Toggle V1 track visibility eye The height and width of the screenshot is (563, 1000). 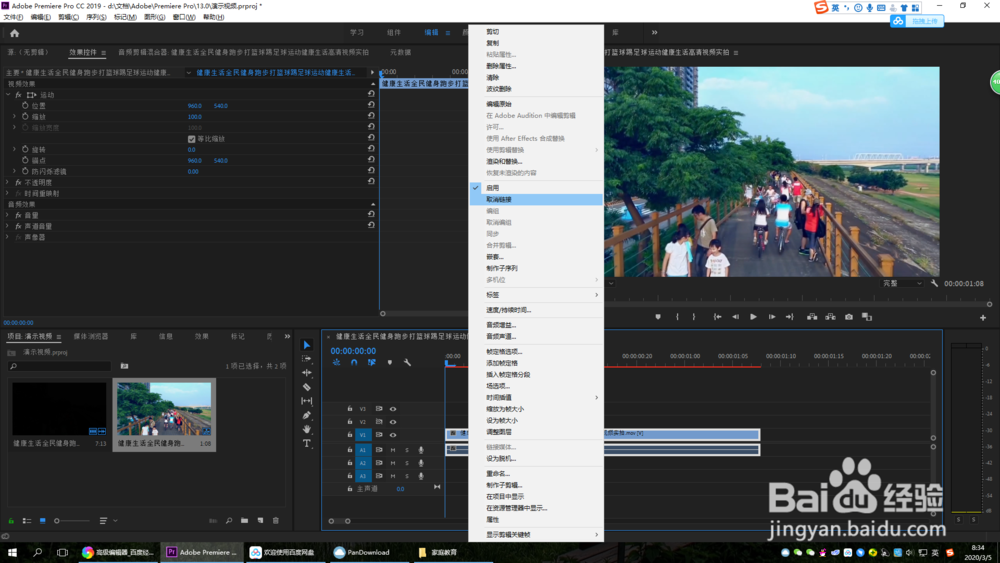(393, 435)
